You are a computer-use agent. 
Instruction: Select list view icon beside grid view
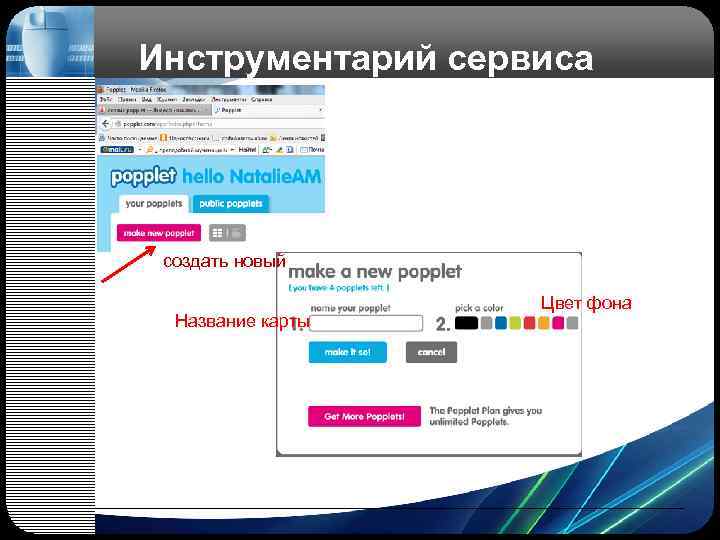[236, 233]
